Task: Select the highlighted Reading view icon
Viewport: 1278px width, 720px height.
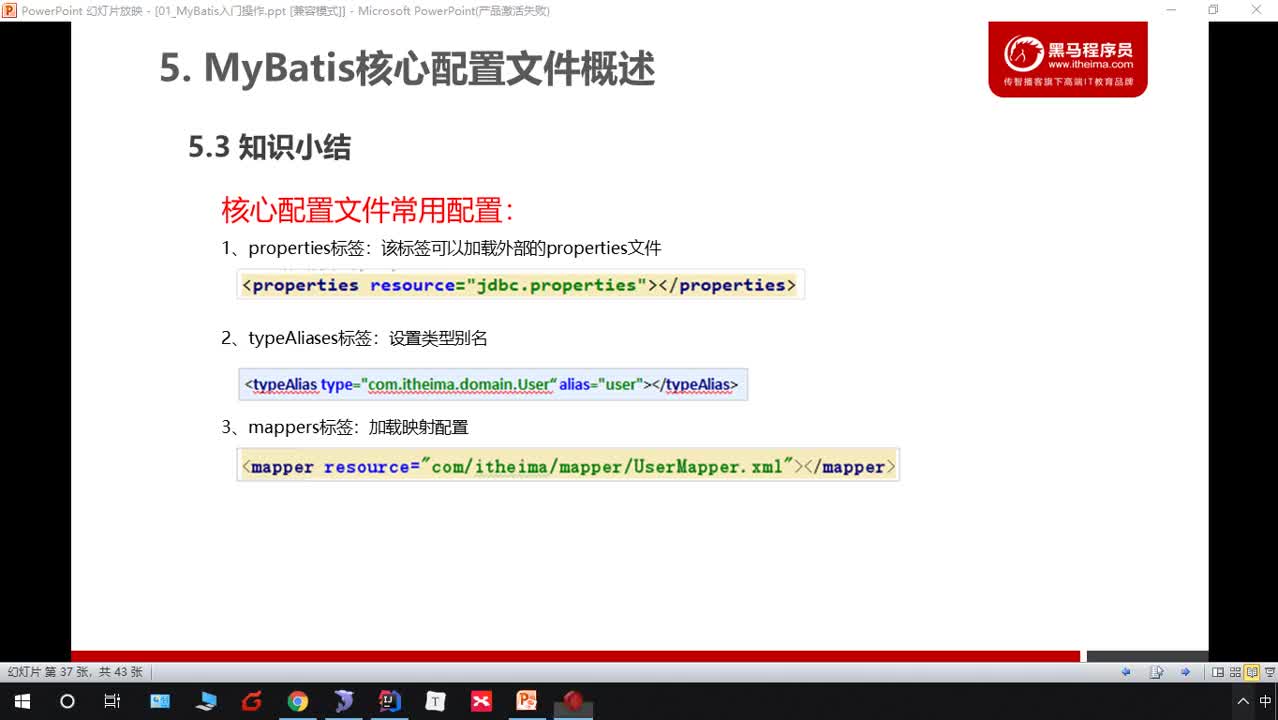Action: [1251, 672]
